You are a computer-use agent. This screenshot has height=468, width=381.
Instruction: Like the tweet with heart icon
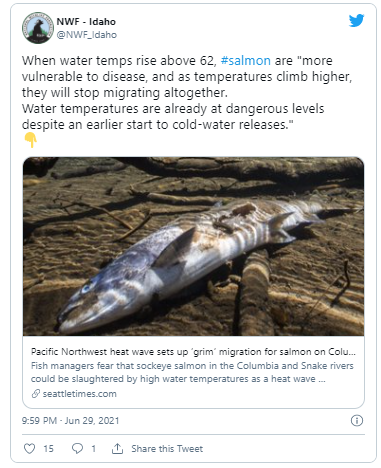(29, 448)
